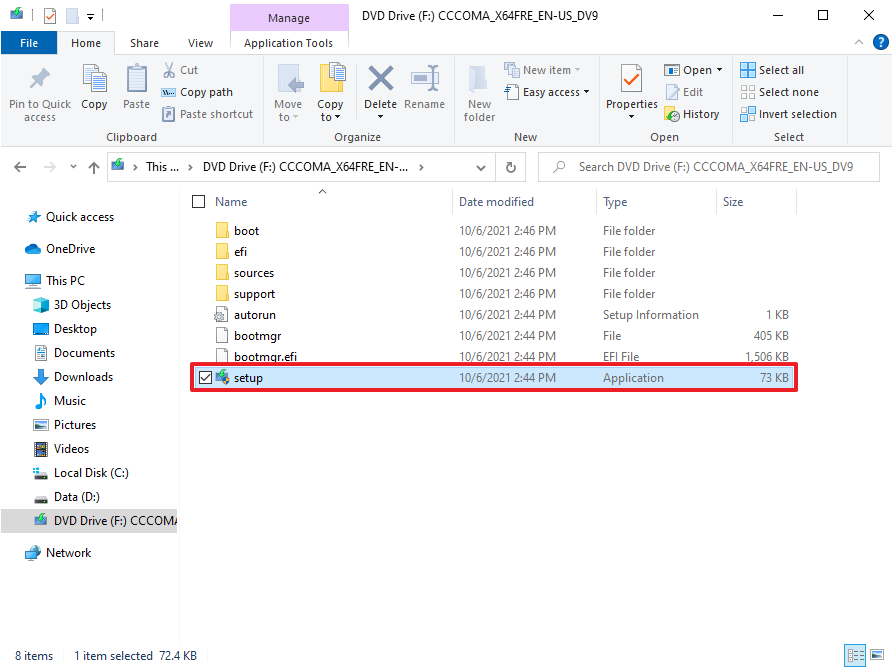
Task: Click the New folder icon
Action: click(x=478, y=80)
